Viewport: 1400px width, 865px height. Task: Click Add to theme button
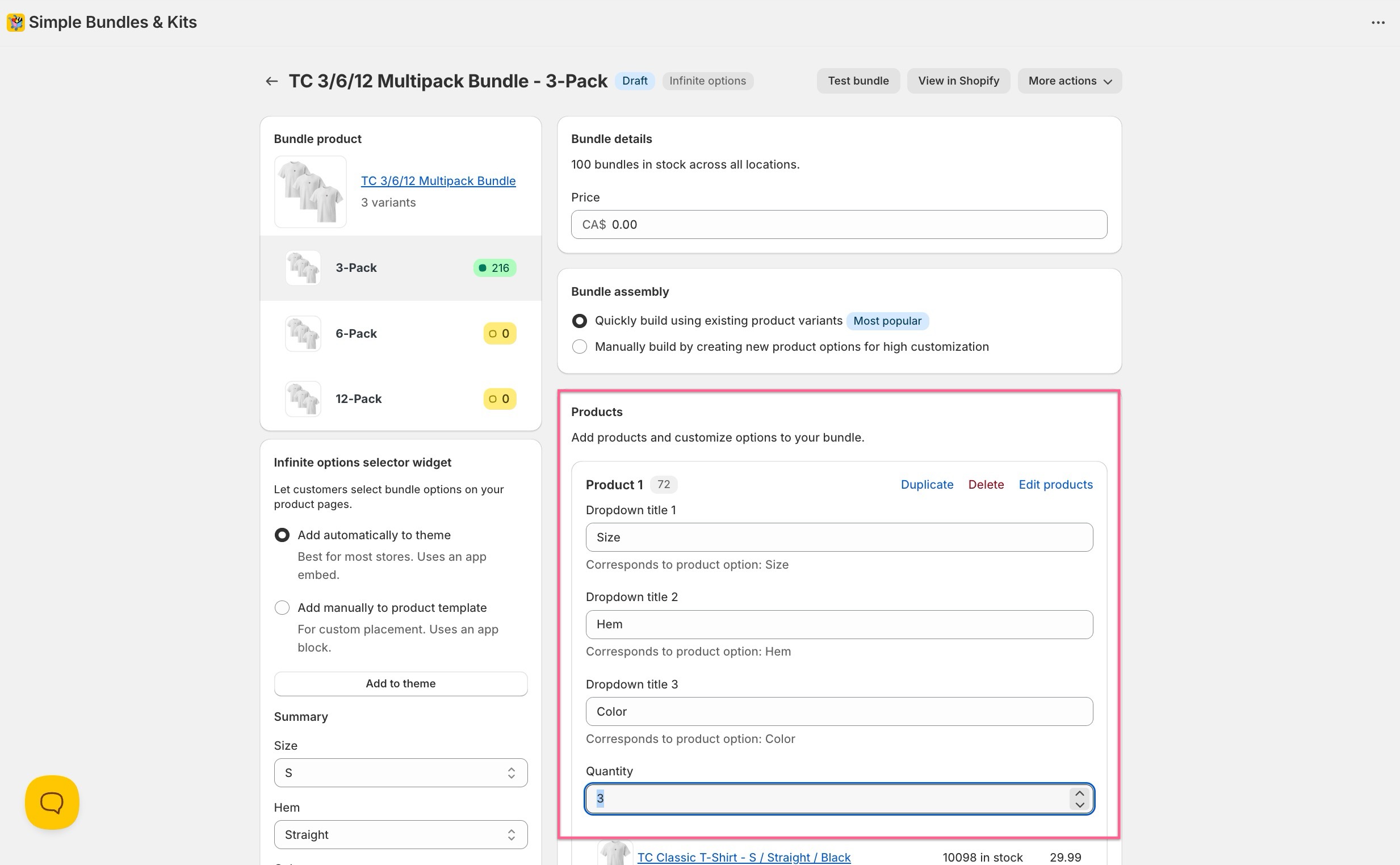pos(400,683)
